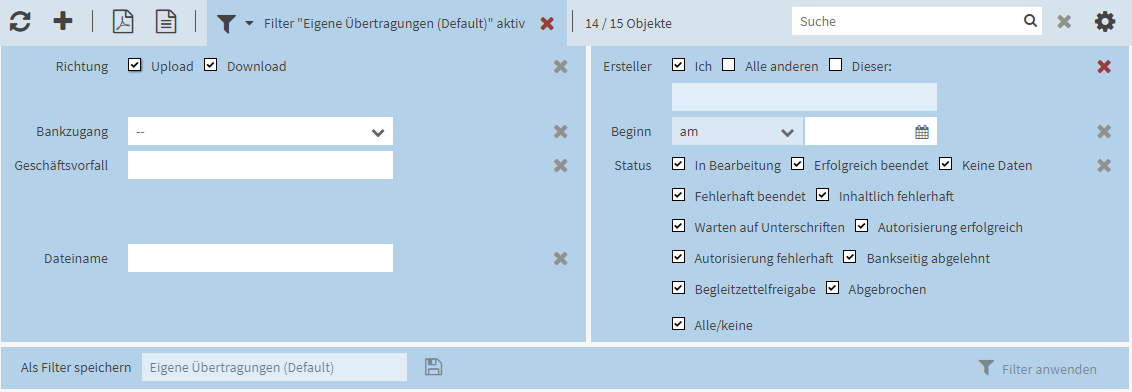Click the refresh arrows icon

(20, 22)
